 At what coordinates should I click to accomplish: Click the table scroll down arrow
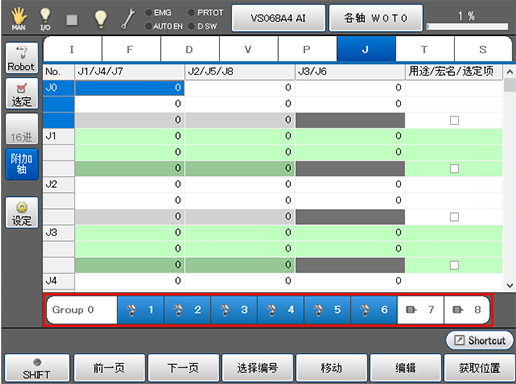(x=509, y=285)
